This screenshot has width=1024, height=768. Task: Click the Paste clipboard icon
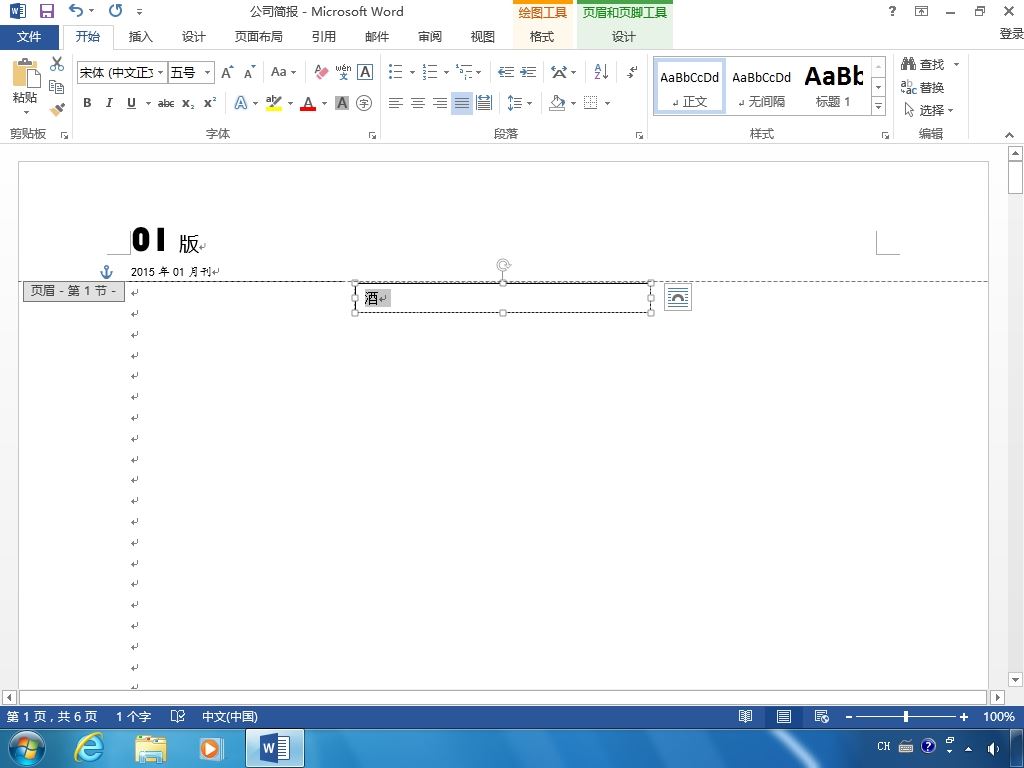25,73
